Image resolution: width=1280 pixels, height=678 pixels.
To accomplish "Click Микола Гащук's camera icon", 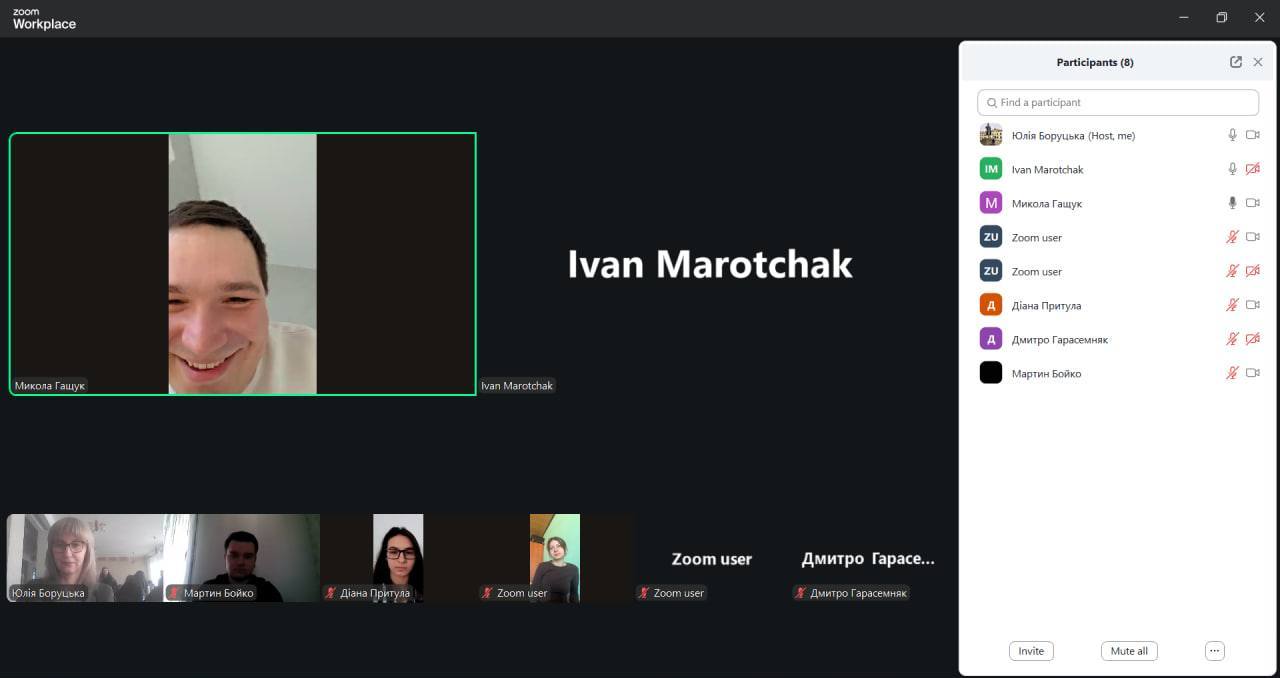I will 1253,203.
